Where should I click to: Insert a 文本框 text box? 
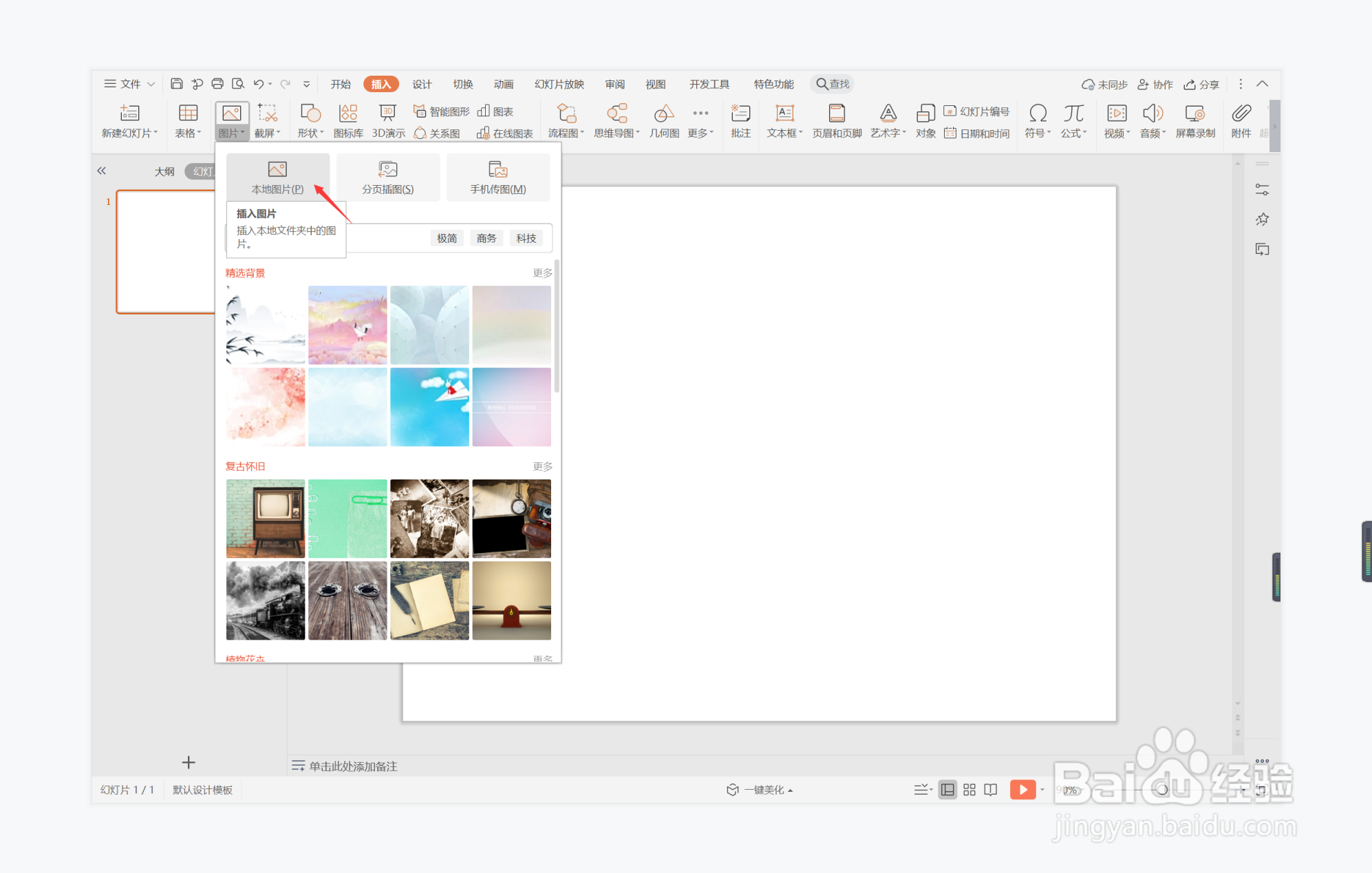pyautogui.click(x=784, y=120)
